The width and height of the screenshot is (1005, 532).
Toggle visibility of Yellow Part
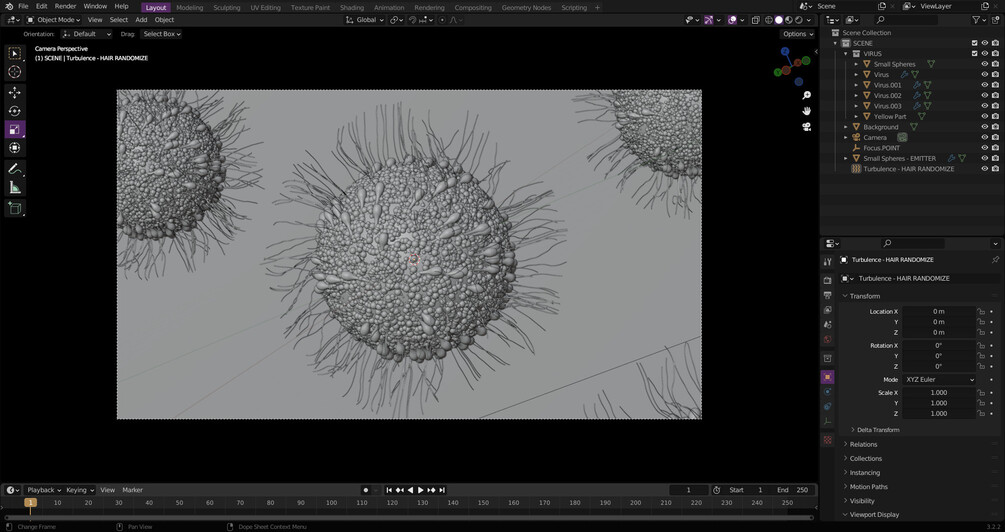pos(984,116)
